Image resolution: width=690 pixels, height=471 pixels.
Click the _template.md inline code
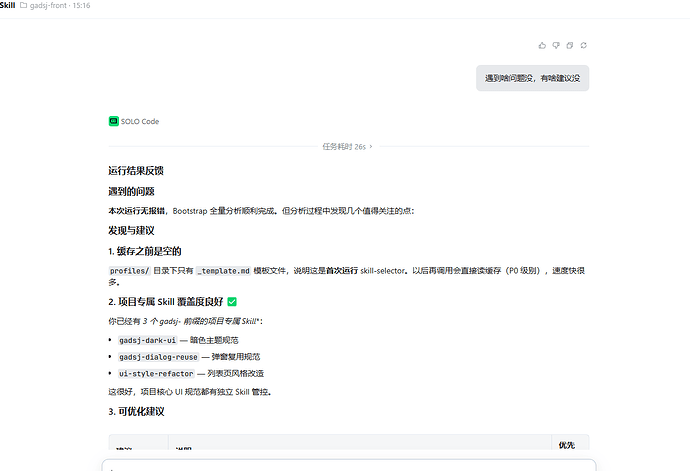click(x=224, y=271)
